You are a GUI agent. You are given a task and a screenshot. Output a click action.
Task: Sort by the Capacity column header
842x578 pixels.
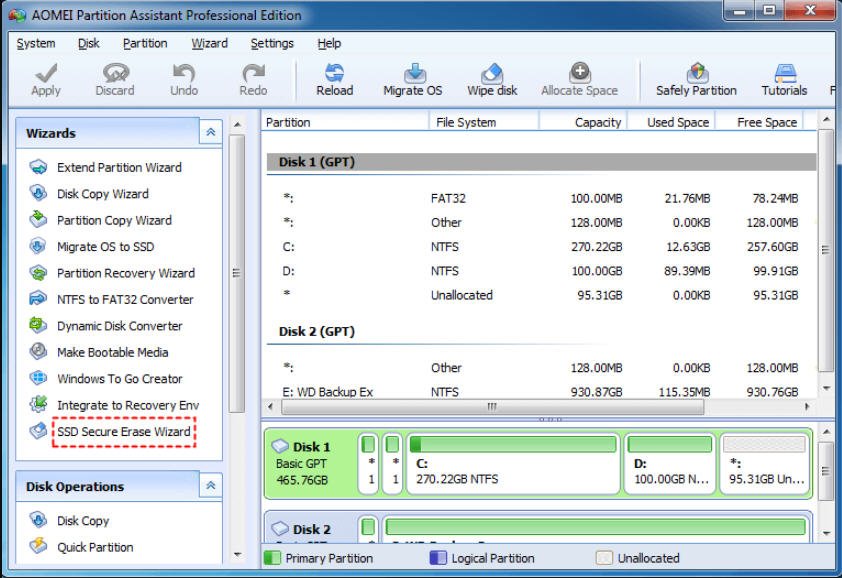(x=583, y=122)
